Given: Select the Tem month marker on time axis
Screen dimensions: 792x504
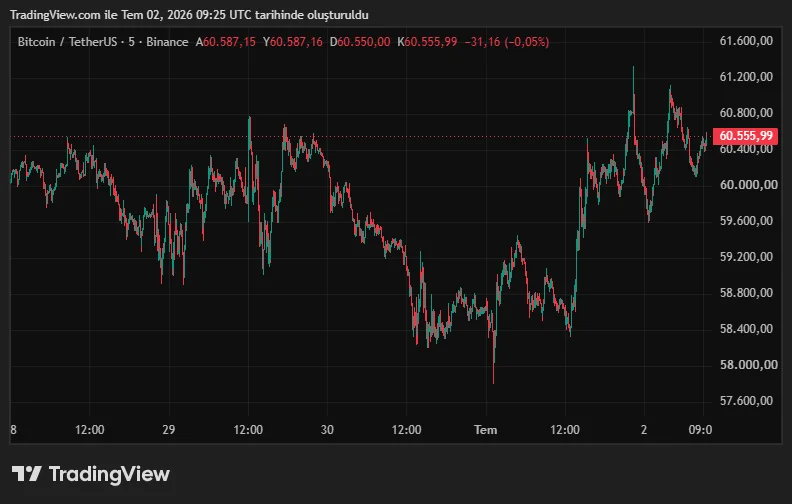Looking at the screenshot, I should coord(485,430).
